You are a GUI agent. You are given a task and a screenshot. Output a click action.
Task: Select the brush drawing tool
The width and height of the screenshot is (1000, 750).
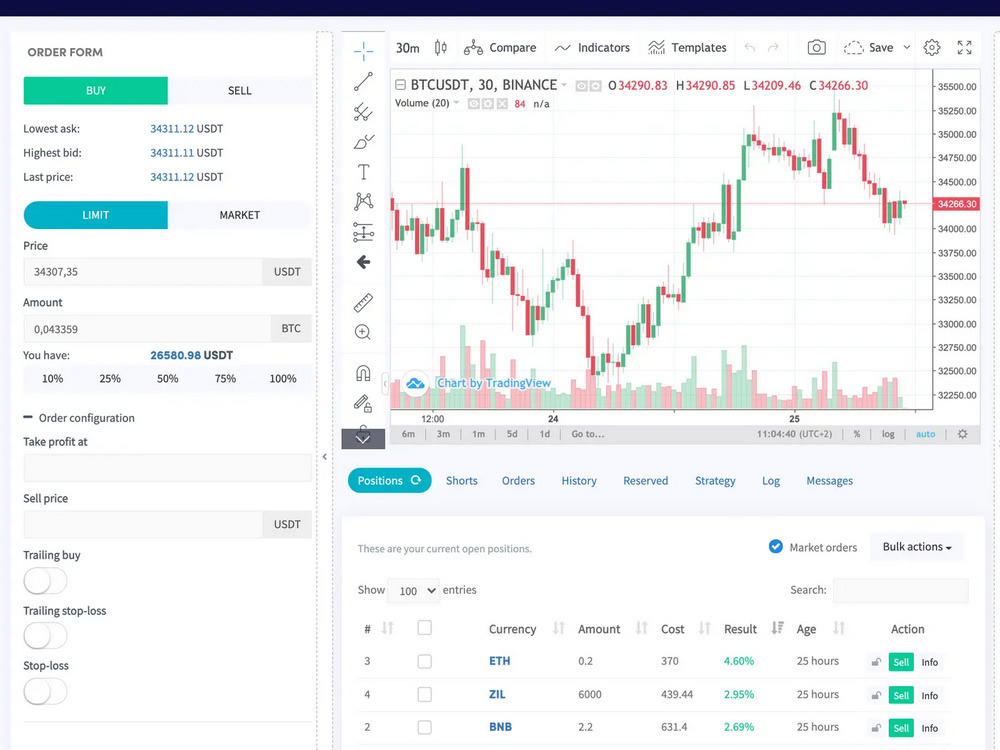point(364,142)
